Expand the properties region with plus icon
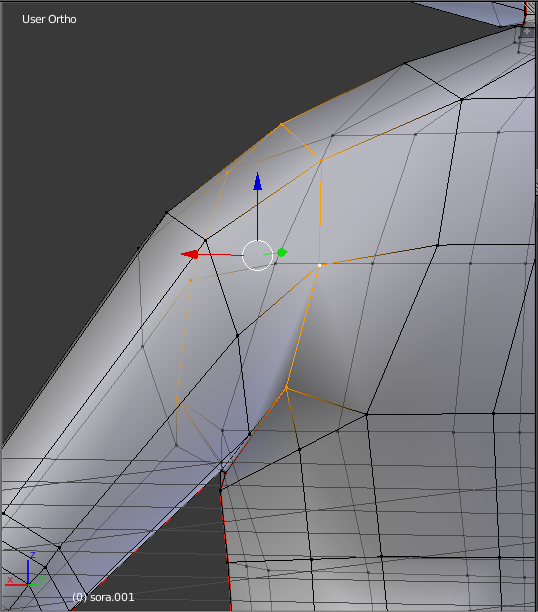This screenshot has height=612, width=538. [x=528, y=32]
